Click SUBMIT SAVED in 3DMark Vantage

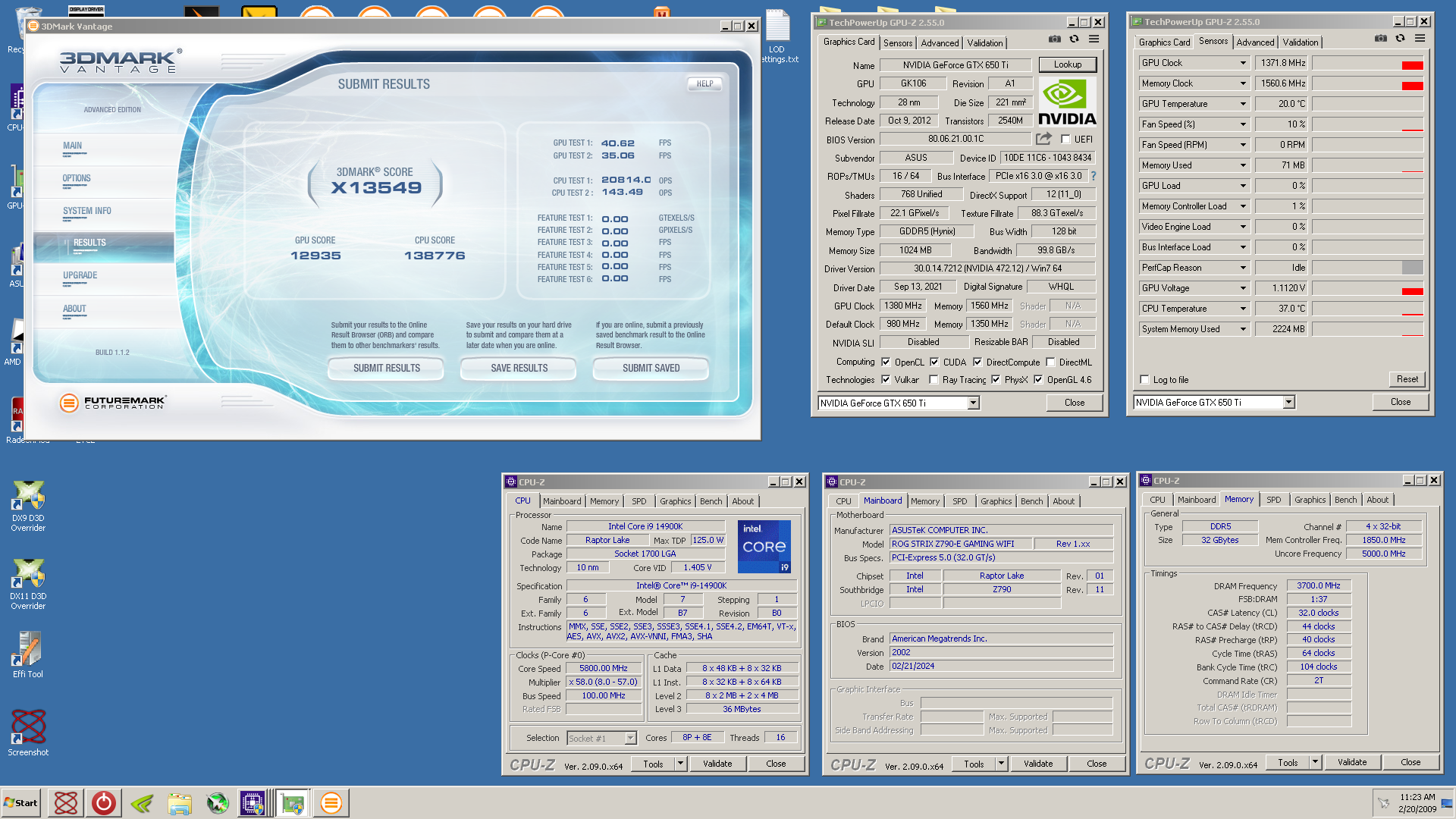tap(651, 368)
